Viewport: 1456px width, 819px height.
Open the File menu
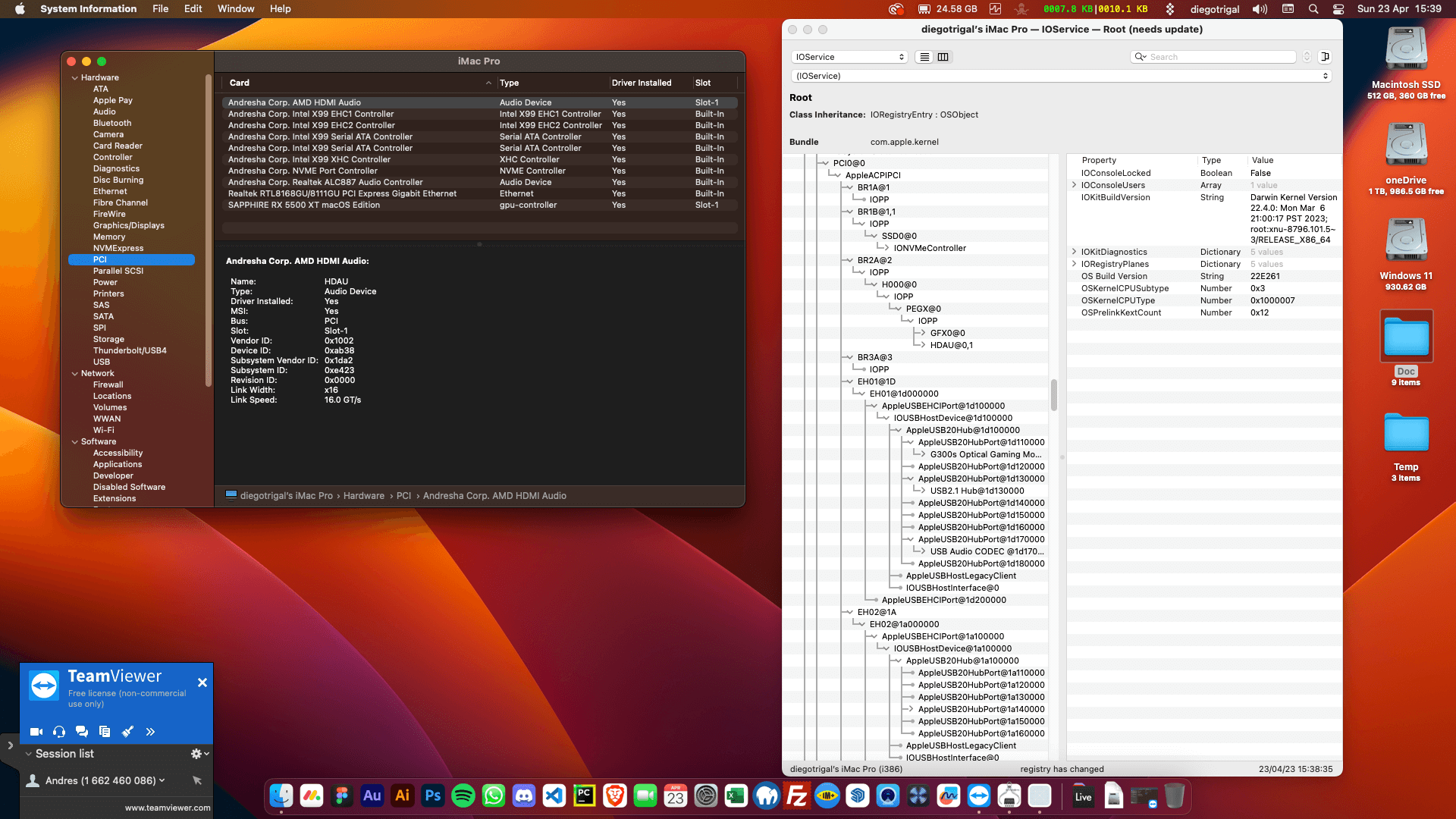click(x=160, y=9)
